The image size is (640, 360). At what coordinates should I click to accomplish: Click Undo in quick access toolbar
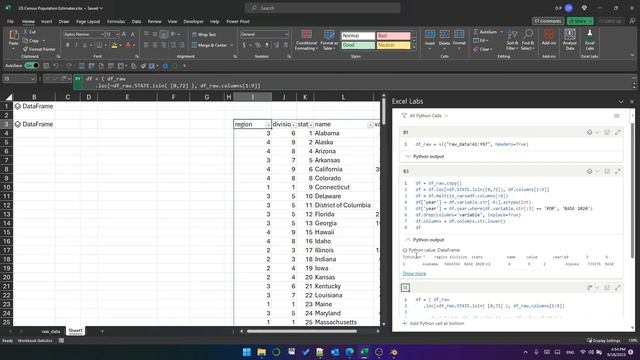click(56, 66)
